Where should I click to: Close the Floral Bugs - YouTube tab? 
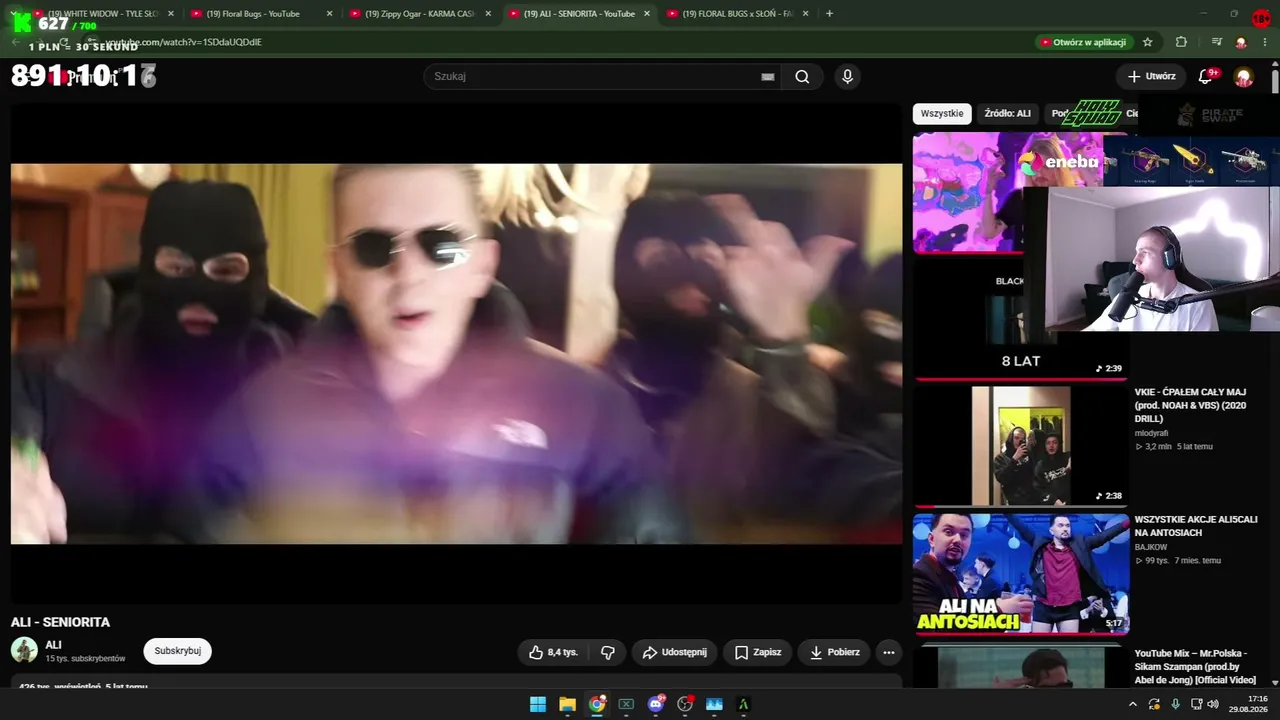pos(329,14)
